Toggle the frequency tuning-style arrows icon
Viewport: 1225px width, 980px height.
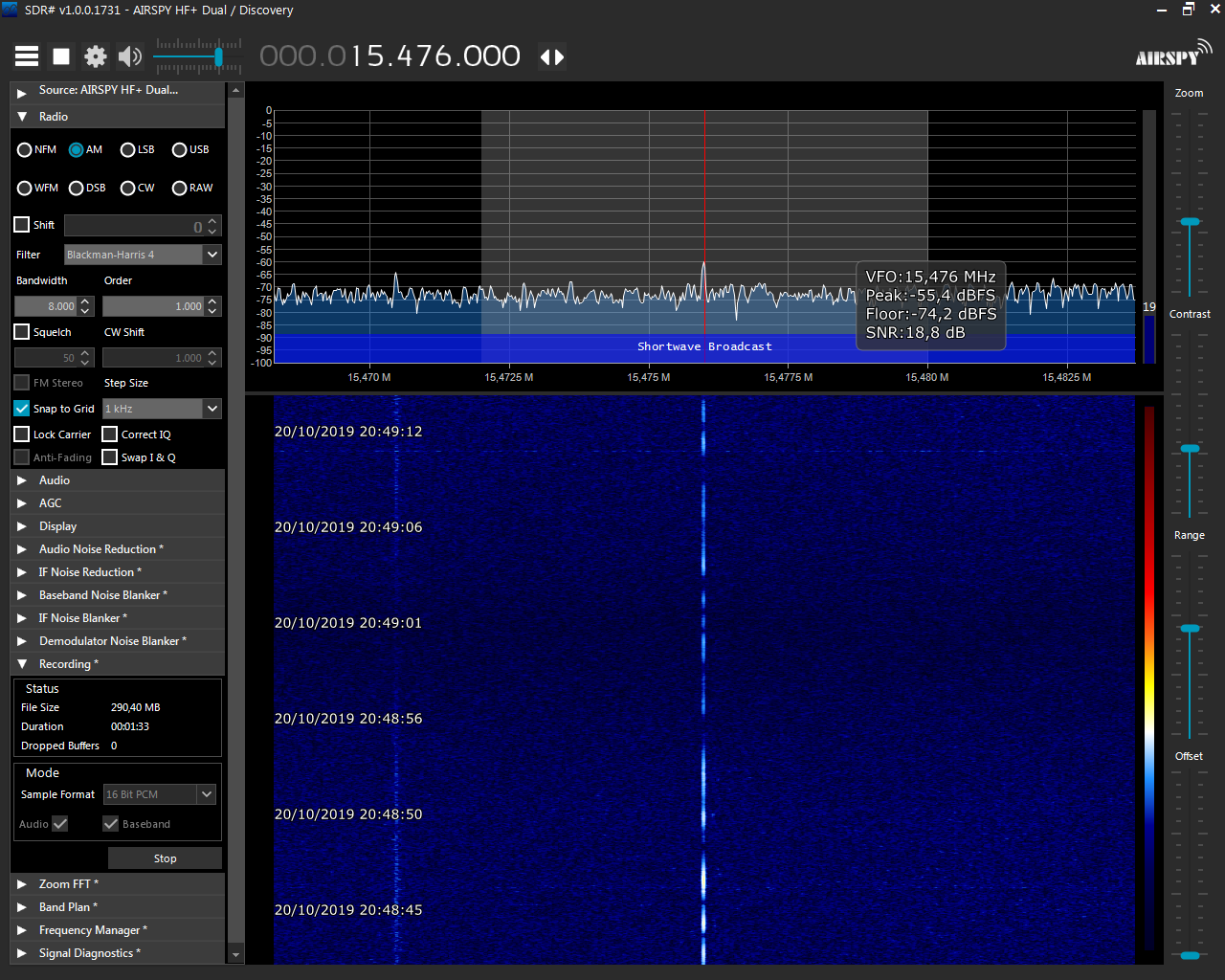tap(552, 57)
